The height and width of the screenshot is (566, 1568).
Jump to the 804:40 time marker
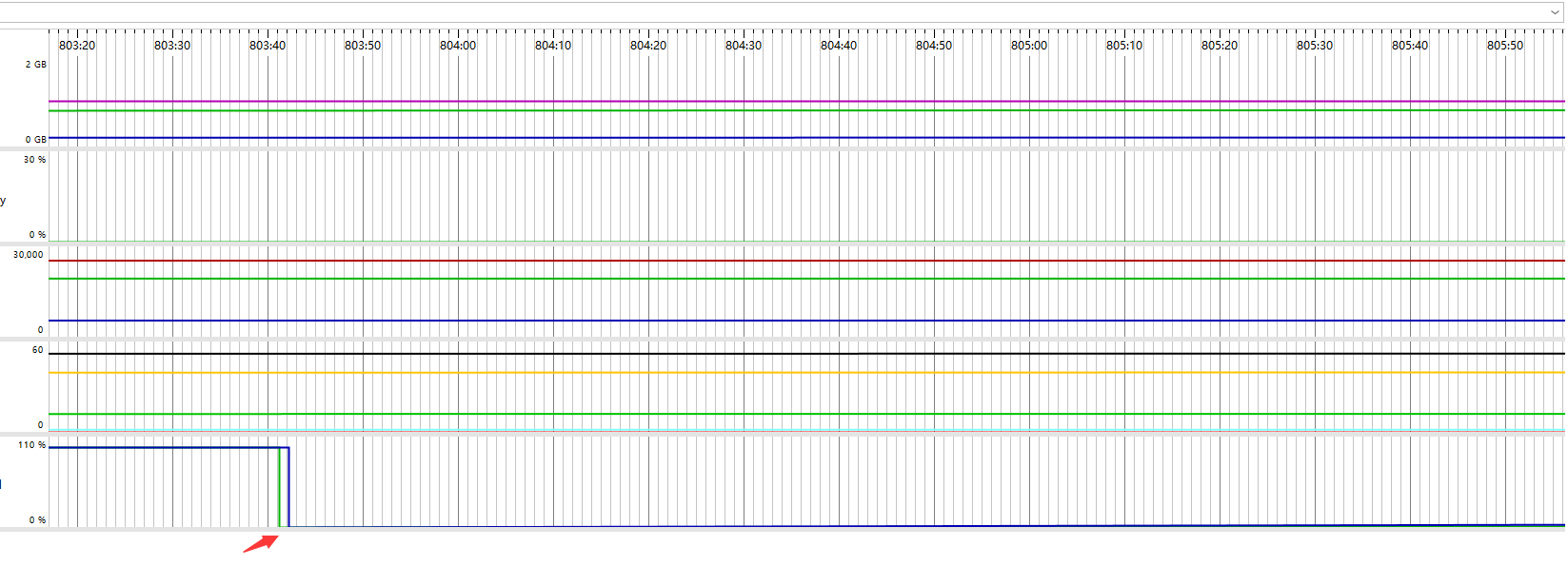click(x=839, y=46)
